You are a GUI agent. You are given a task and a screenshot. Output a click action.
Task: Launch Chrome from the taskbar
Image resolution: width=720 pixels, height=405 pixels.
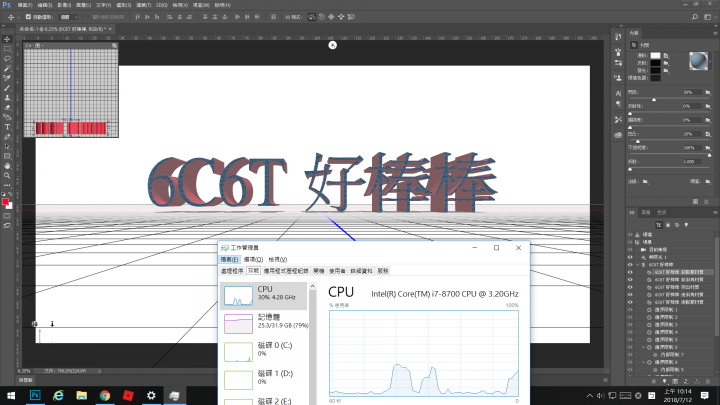tap(105, 395)
